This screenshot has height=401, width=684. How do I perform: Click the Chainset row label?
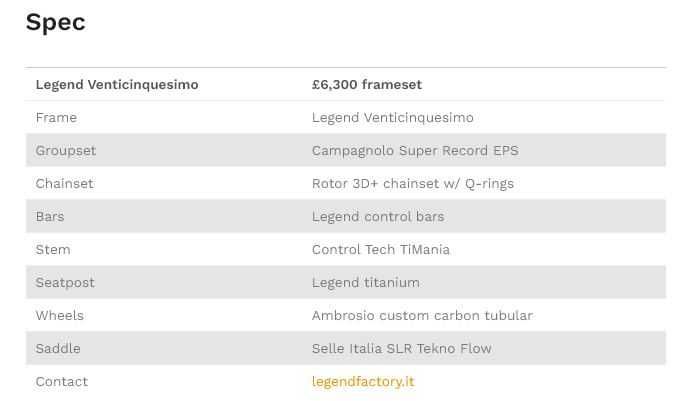click(64, 184)
